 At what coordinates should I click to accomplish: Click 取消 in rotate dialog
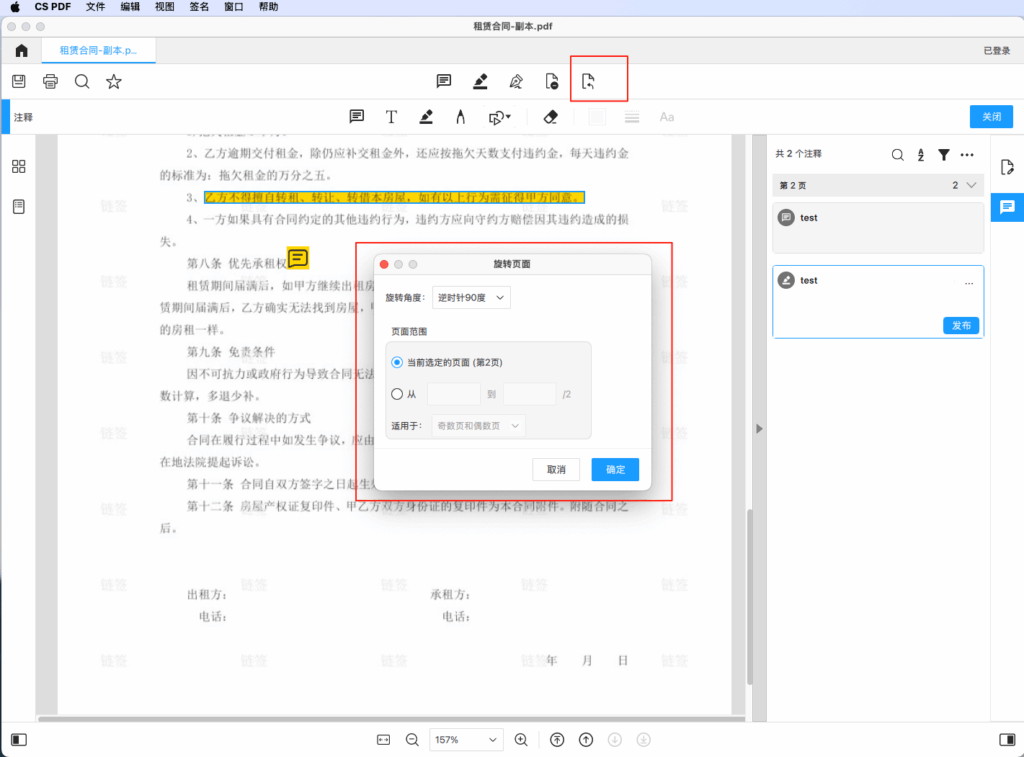556,470
